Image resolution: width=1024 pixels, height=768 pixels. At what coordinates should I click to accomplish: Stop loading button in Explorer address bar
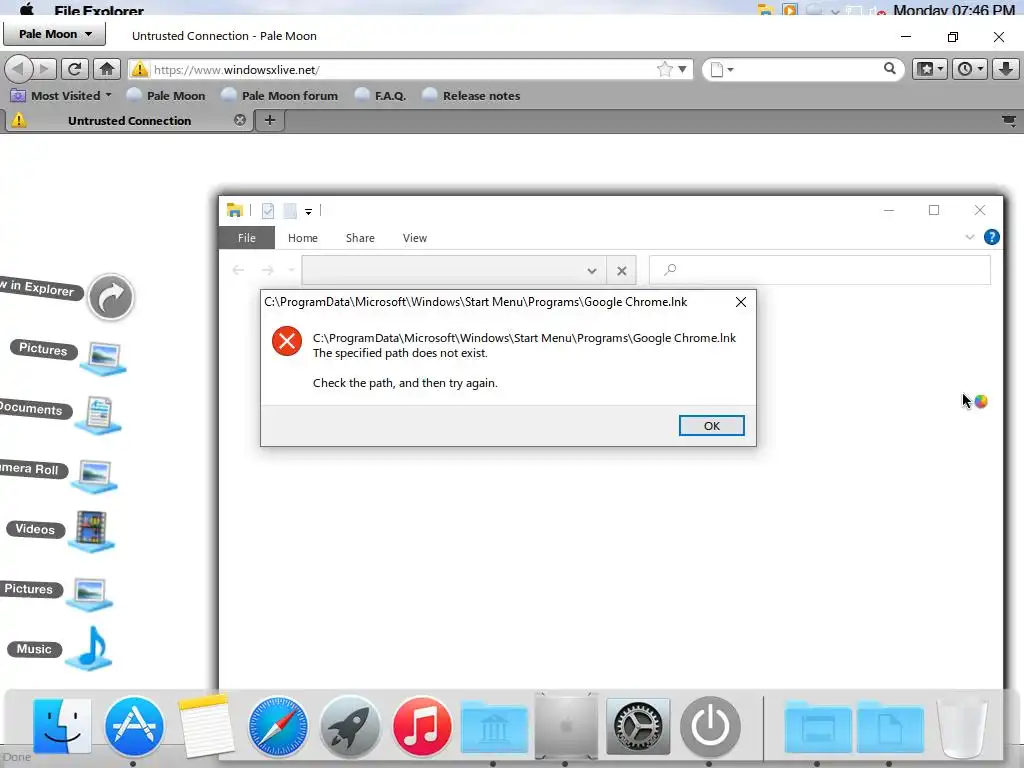622,270
